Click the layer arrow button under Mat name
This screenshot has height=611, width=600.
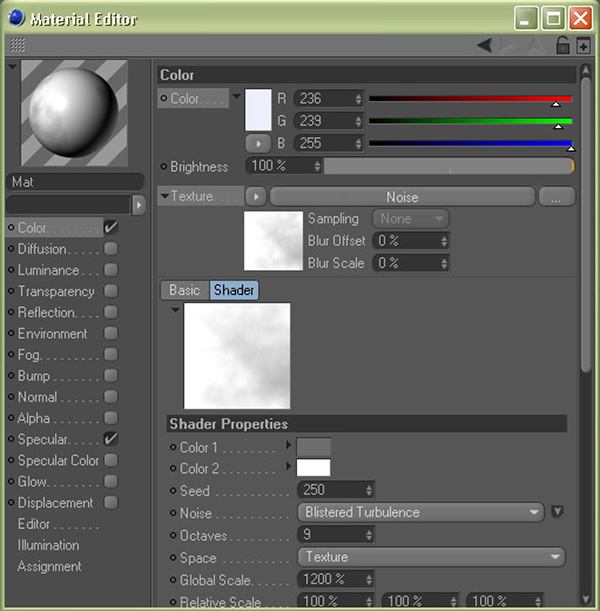point(139,204)
